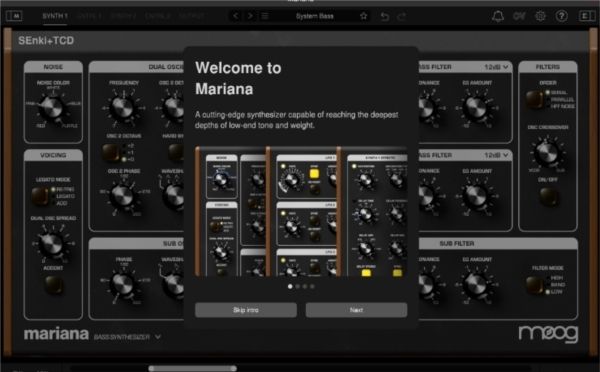
Task: Click the SEnki+TCD title text
Action: tap(46, 41)
